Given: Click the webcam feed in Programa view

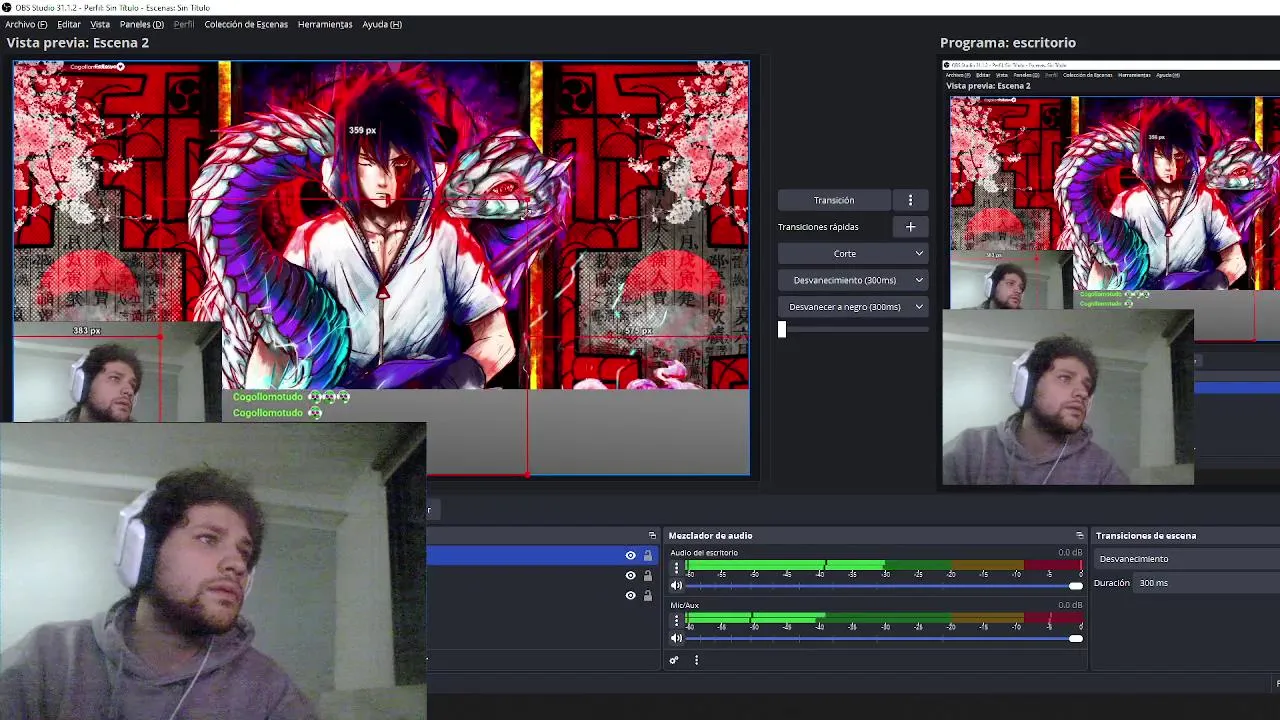Looking at the screenshot, I should tap(1068, 398).
